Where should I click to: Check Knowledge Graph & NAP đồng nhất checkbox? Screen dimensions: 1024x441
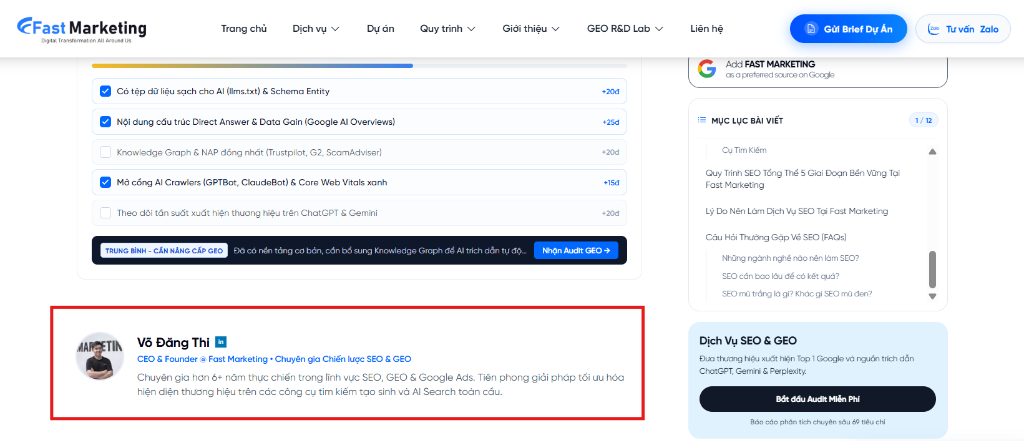[x=105, y=152]
